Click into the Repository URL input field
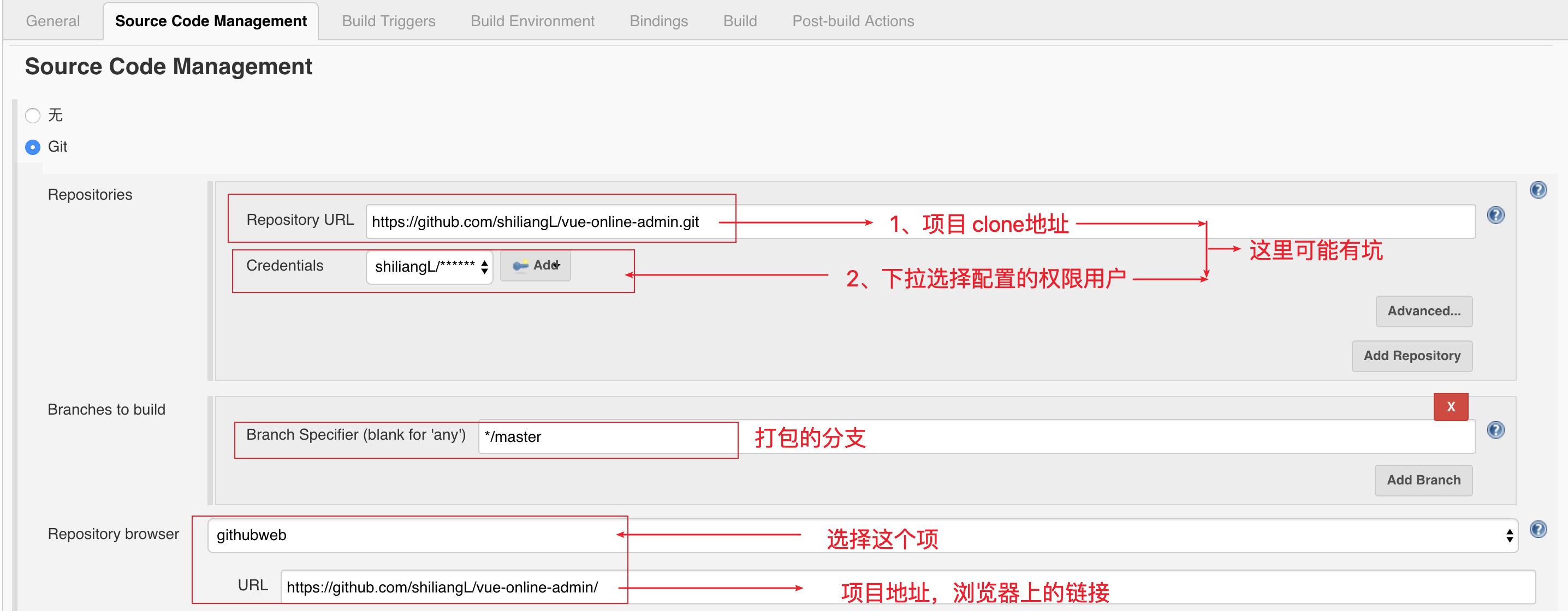 (920, 222)
